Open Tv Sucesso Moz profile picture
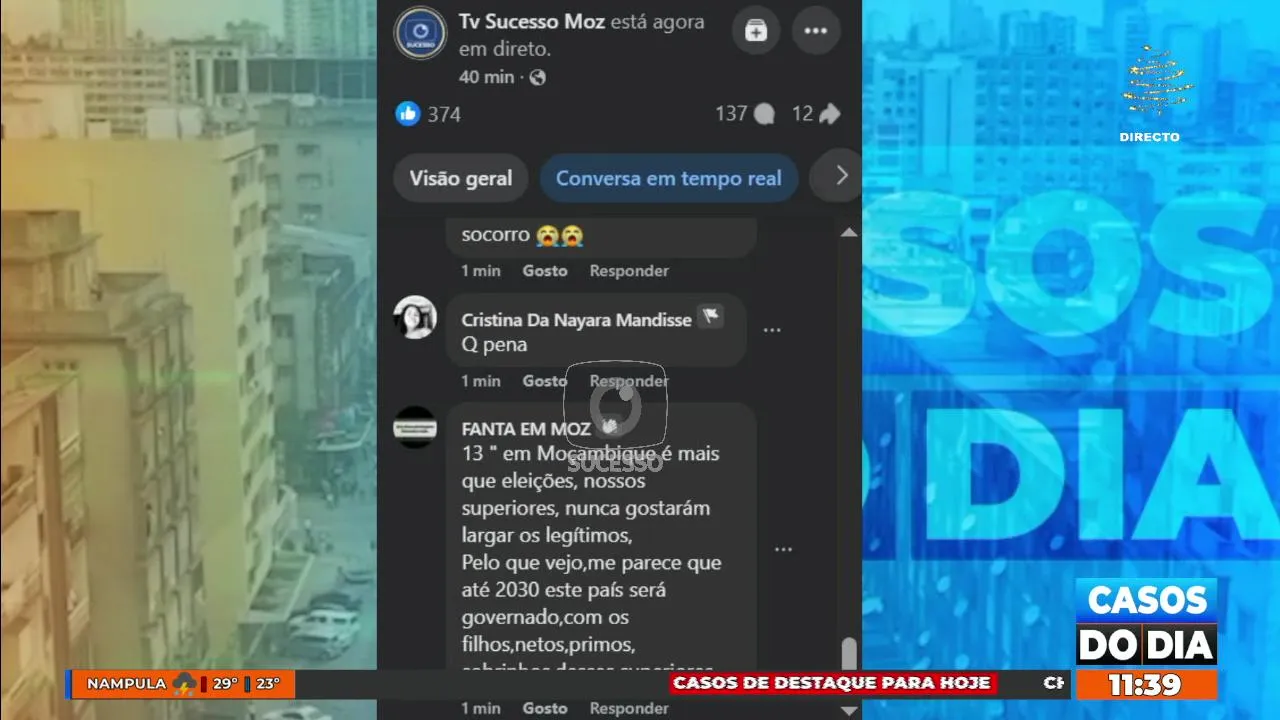The image size is (1280, 720). [x=420, y=33]
